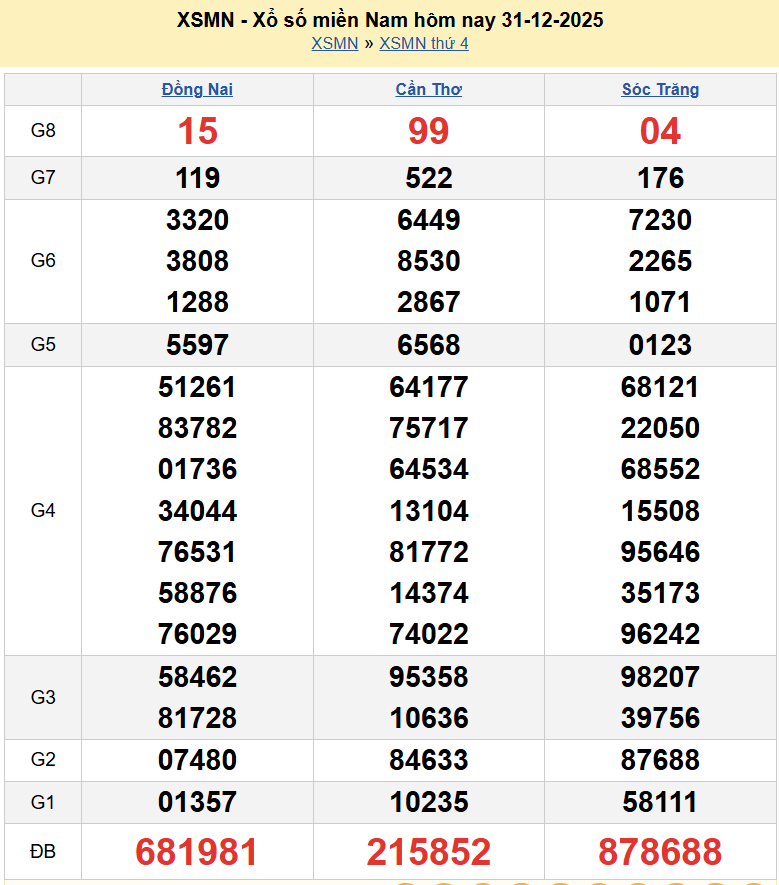Click Đồng Nai G8 number 15
This screenshot has width=779, height=885.
pyautogui.click(x=197, y=131)
